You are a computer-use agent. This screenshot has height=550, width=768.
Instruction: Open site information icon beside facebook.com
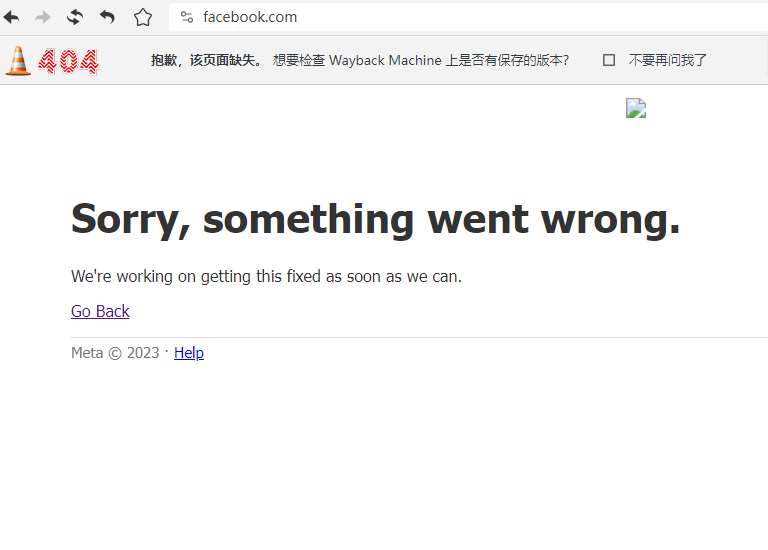(x=187, y=17)
